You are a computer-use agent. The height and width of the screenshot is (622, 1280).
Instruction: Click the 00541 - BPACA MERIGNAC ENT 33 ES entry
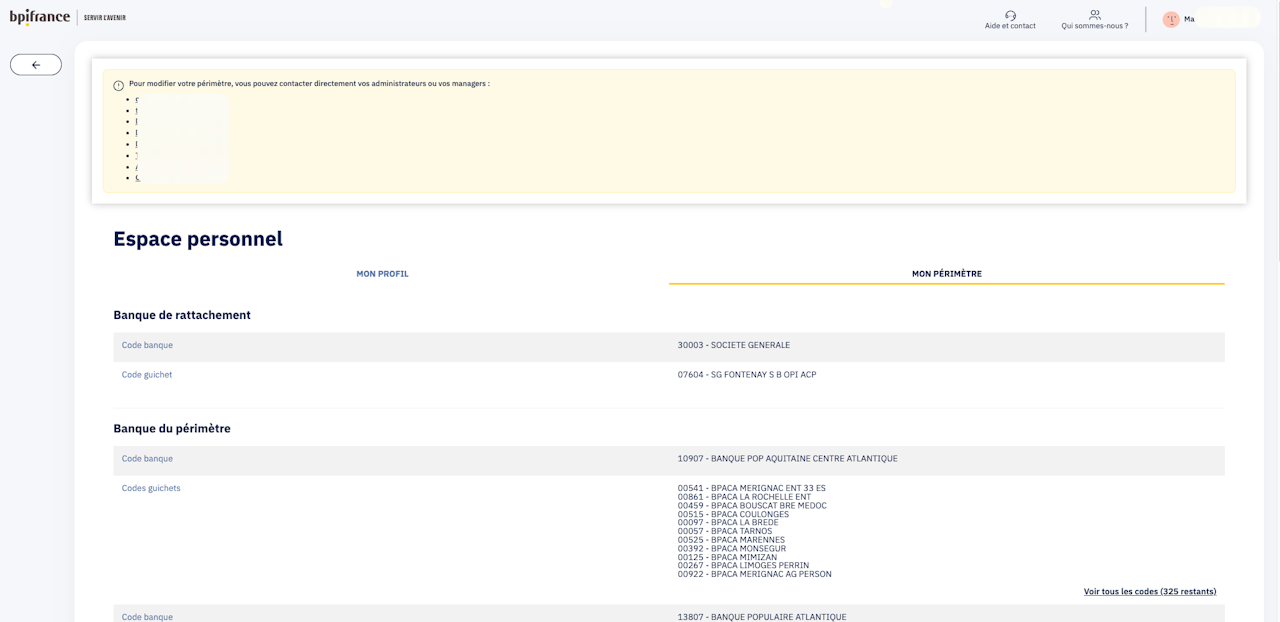[x=751, y=489]
